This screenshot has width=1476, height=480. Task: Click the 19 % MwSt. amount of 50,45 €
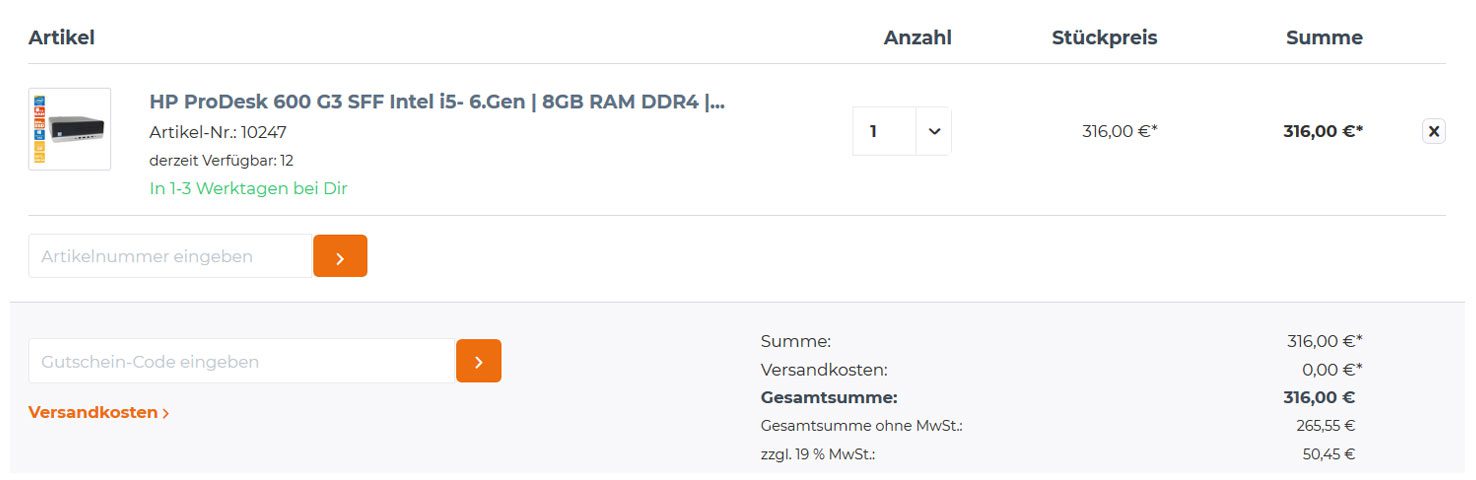click(1328, 454)
